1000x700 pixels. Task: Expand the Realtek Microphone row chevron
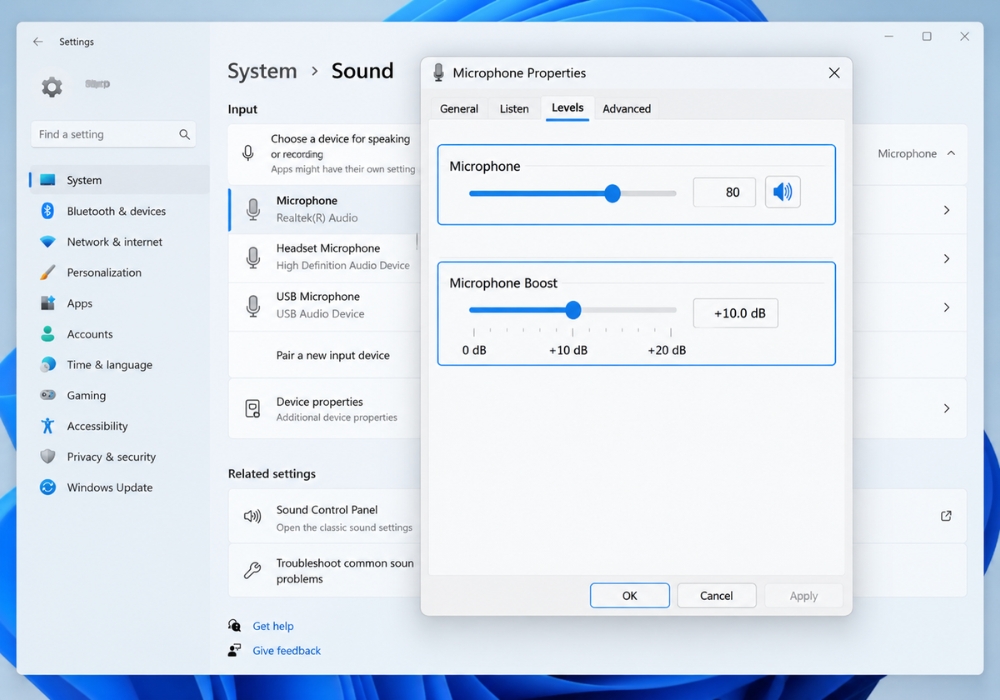946,210
